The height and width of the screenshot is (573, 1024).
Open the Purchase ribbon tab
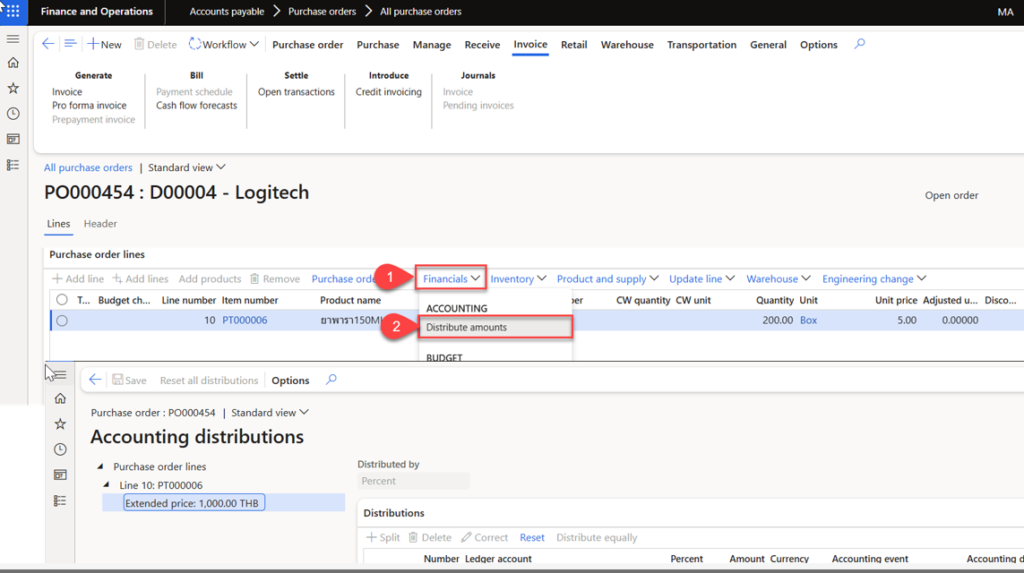point(378,44)
